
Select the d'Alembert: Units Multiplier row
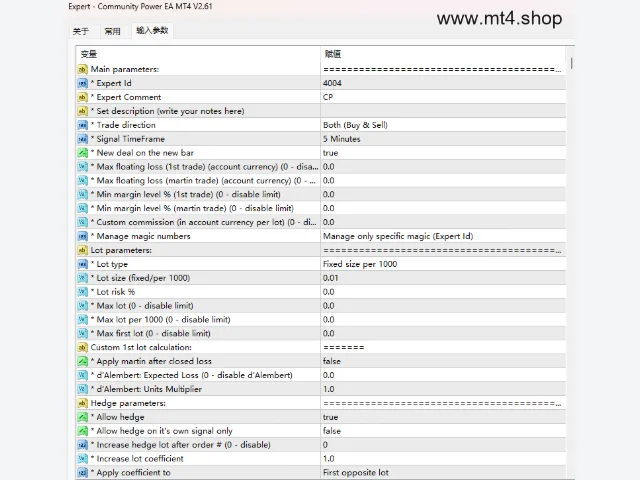click(321, 389)
